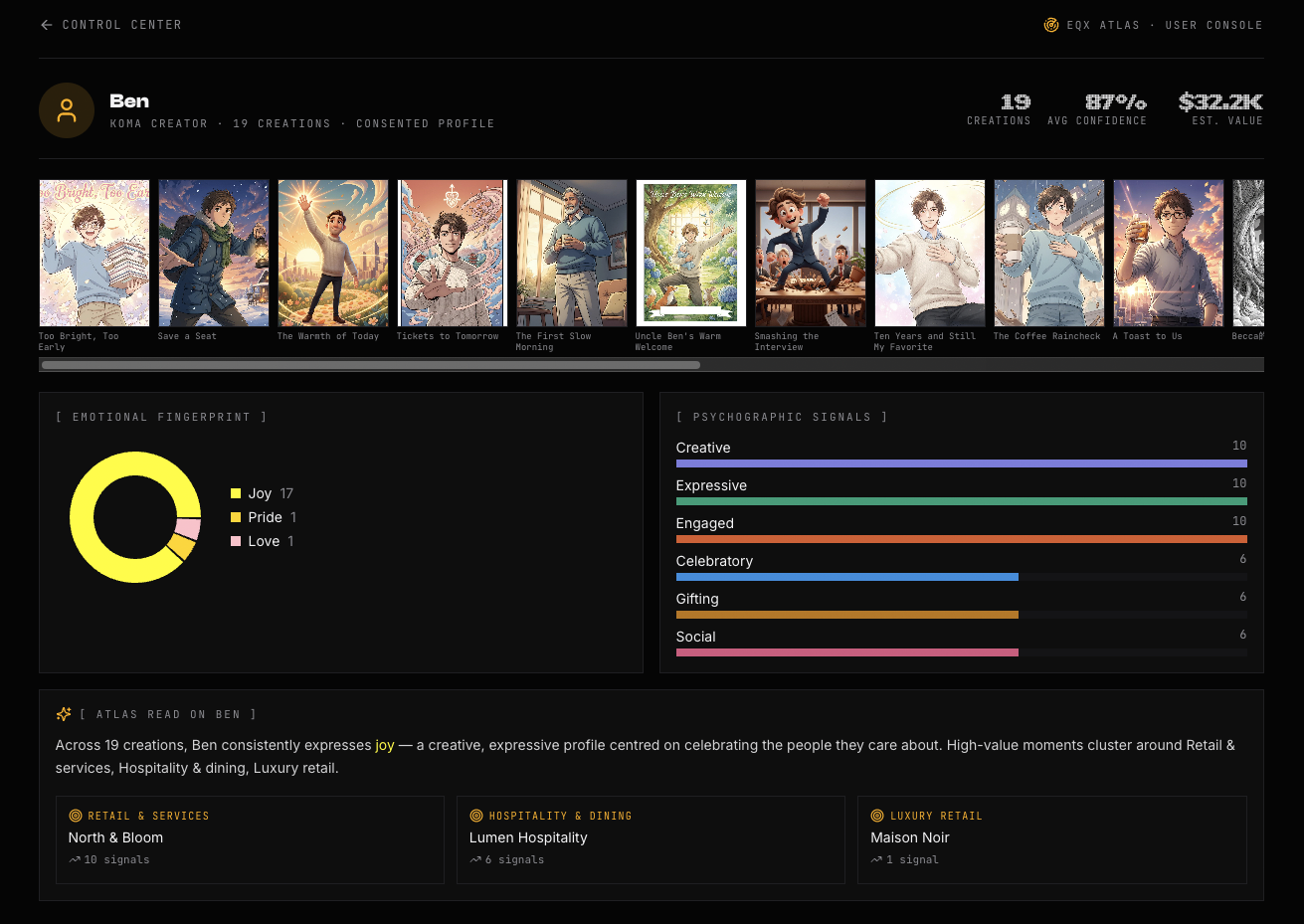Click the back arrow icon
1304x924 pixels.
point(46,25)
